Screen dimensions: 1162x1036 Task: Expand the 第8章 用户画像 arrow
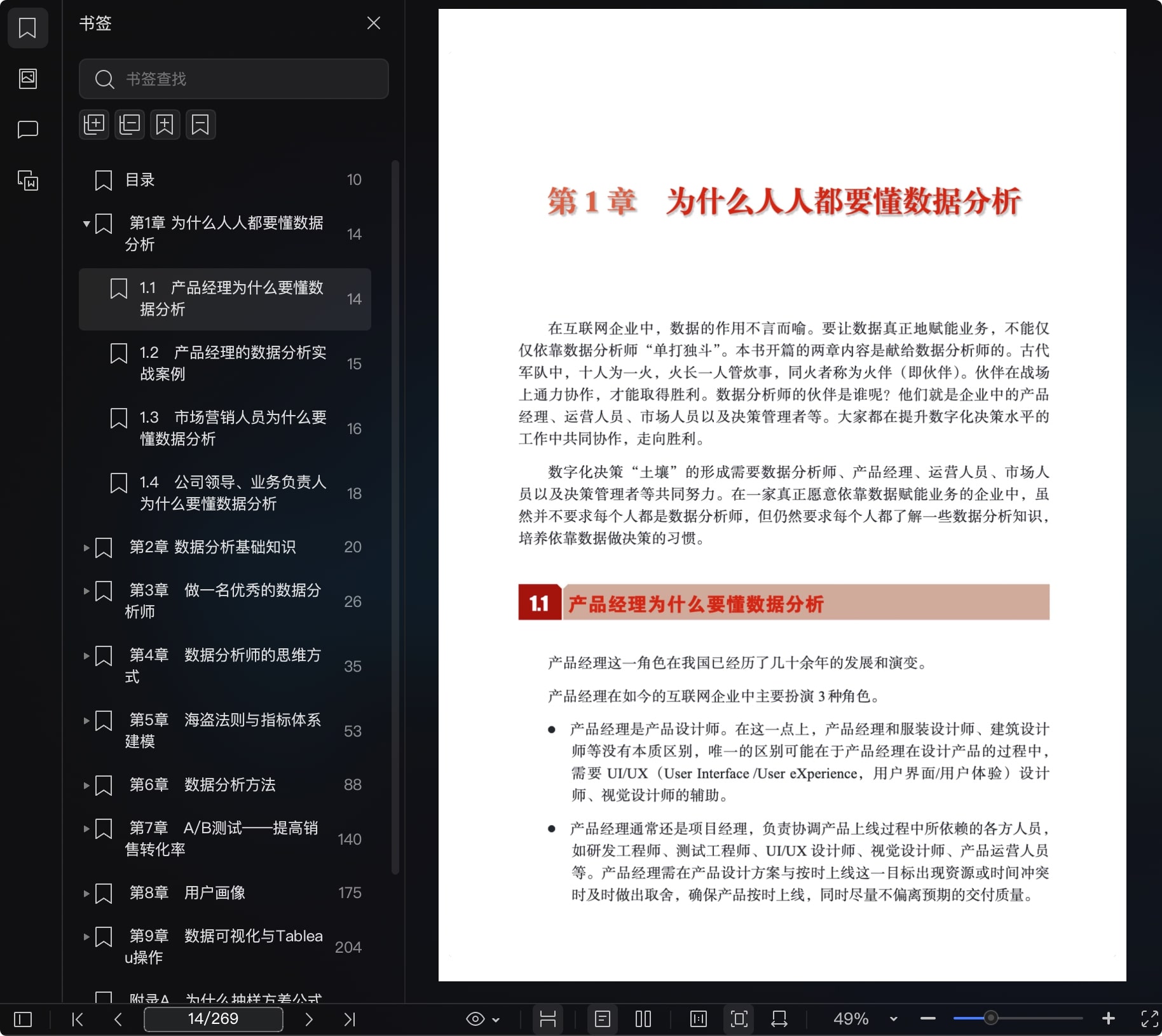tap(86, 893)
